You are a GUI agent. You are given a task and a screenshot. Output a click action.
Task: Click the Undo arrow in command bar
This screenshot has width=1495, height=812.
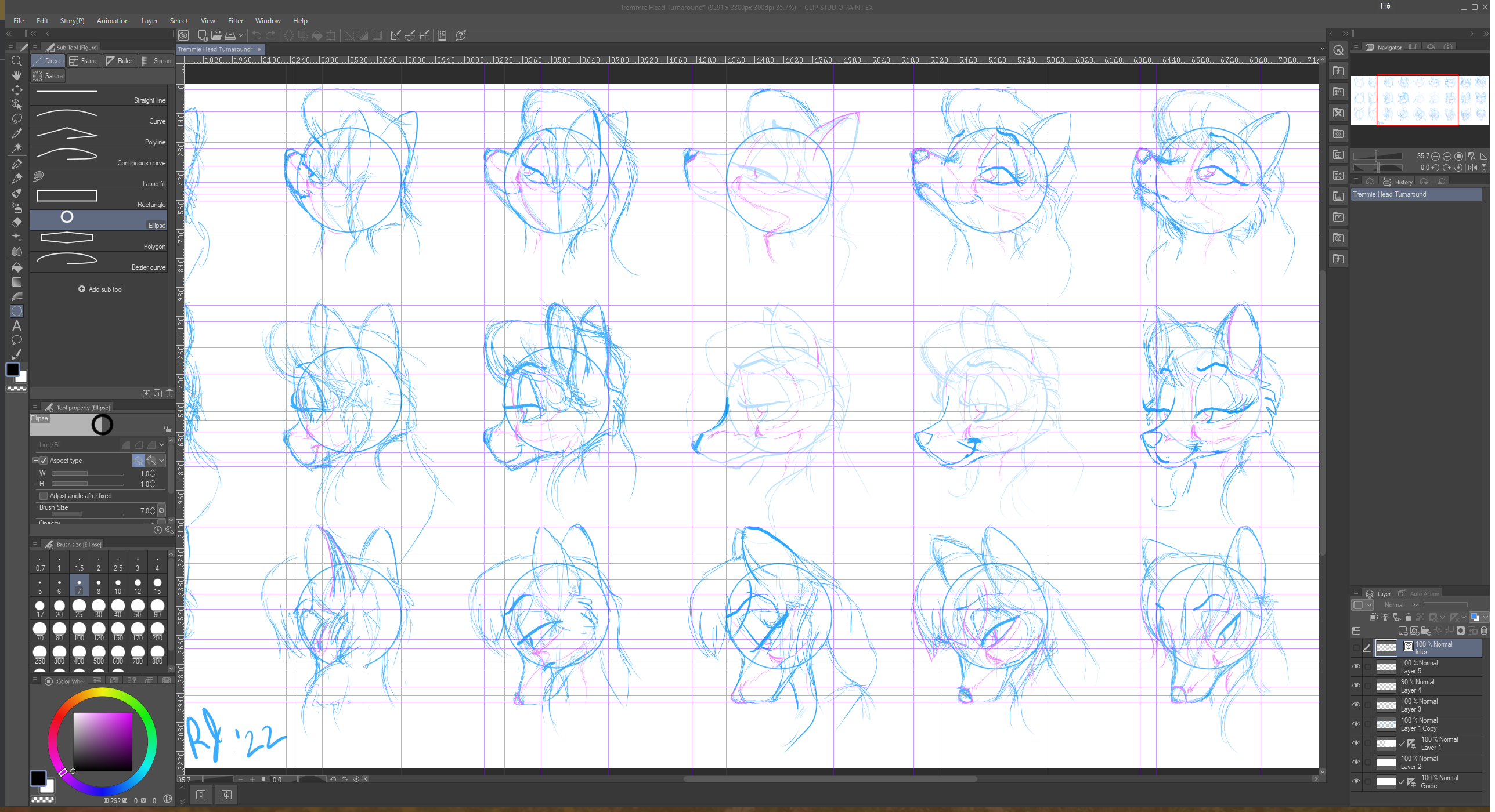(x=256, y=35)
